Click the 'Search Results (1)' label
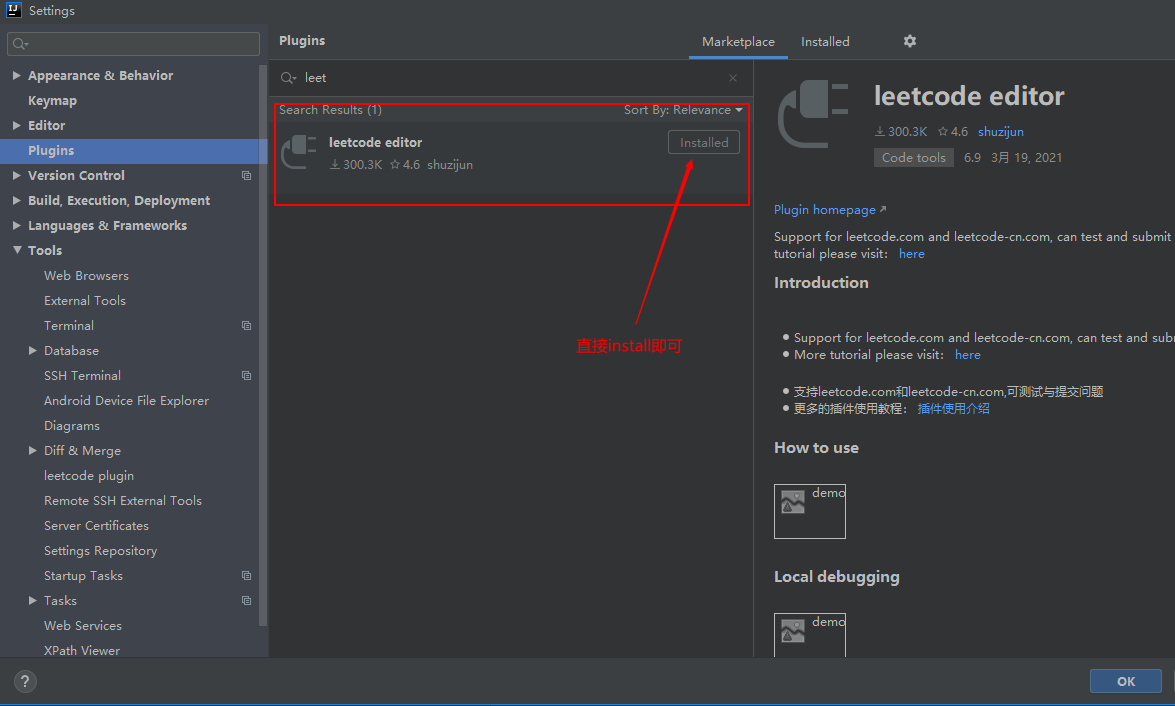Screen dimensions: 1175x706 (x=330, y=110)
